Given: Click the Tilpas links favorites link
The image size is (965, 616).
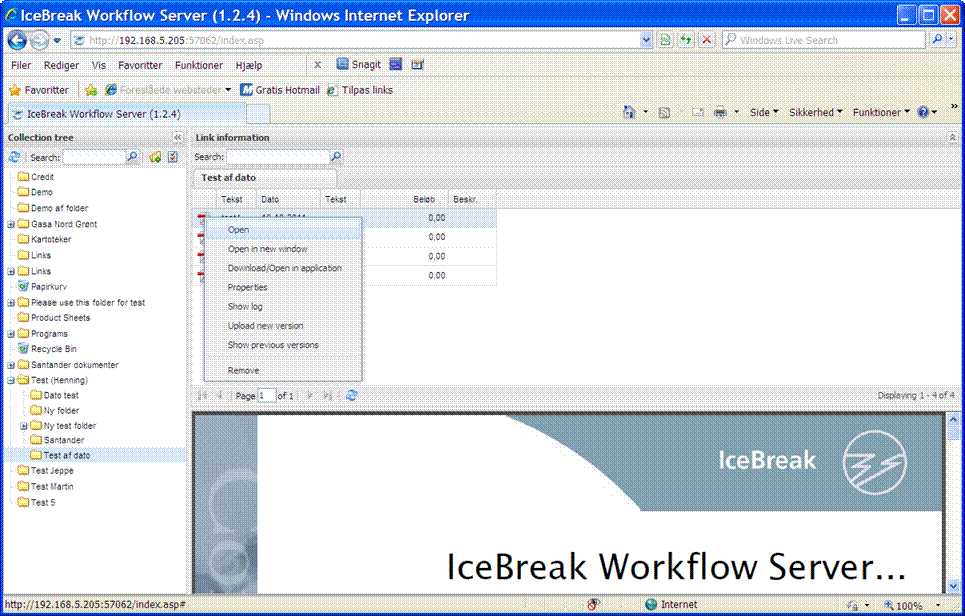Looking at the screenshot, I should point(359,90).
